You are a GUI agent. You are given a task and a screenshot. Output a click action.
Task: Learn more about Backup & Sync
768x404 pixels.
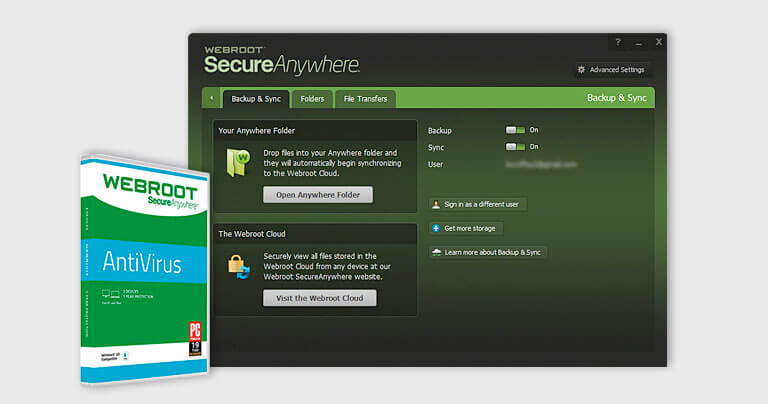coord(488,253)
